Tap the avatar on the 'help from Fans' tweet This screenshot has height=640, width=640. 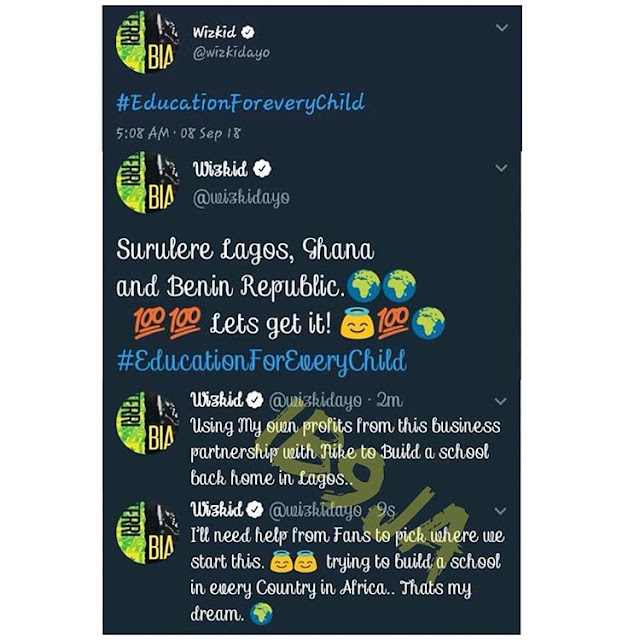pyautogui.click(x=147, y=533)
